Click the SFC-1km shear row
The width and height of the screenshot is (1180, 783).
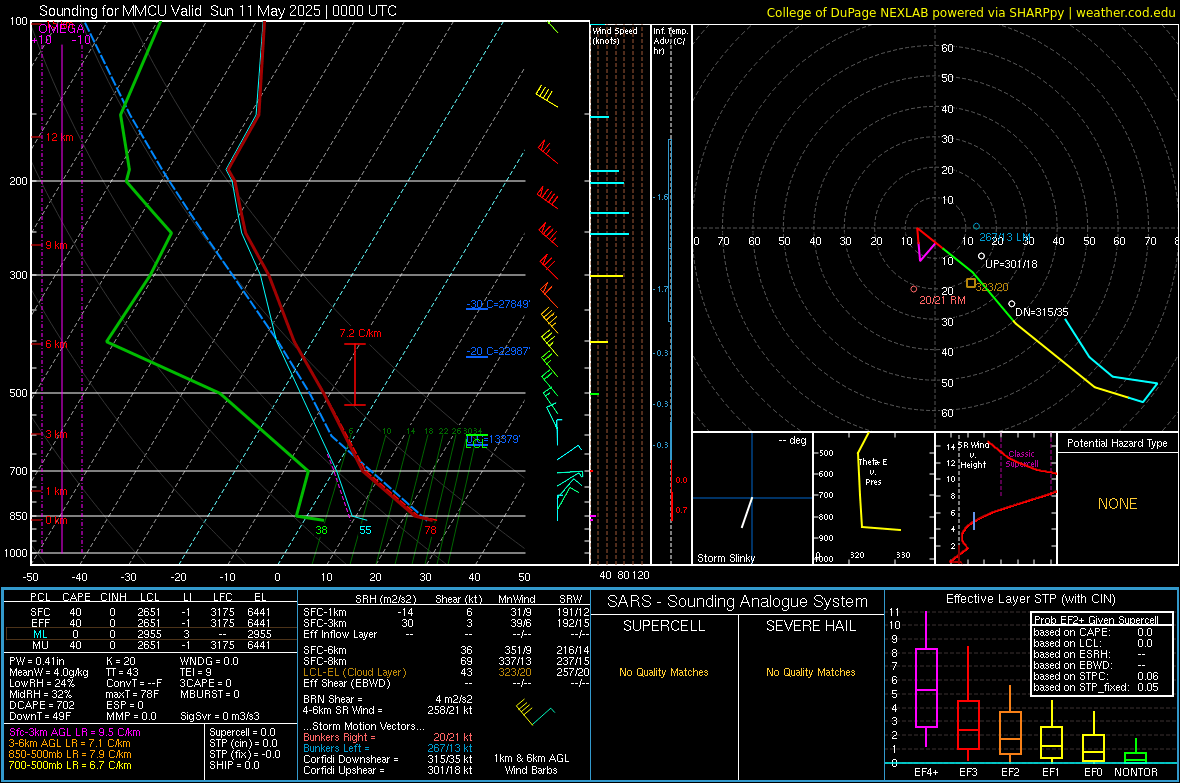click(446, 612)
